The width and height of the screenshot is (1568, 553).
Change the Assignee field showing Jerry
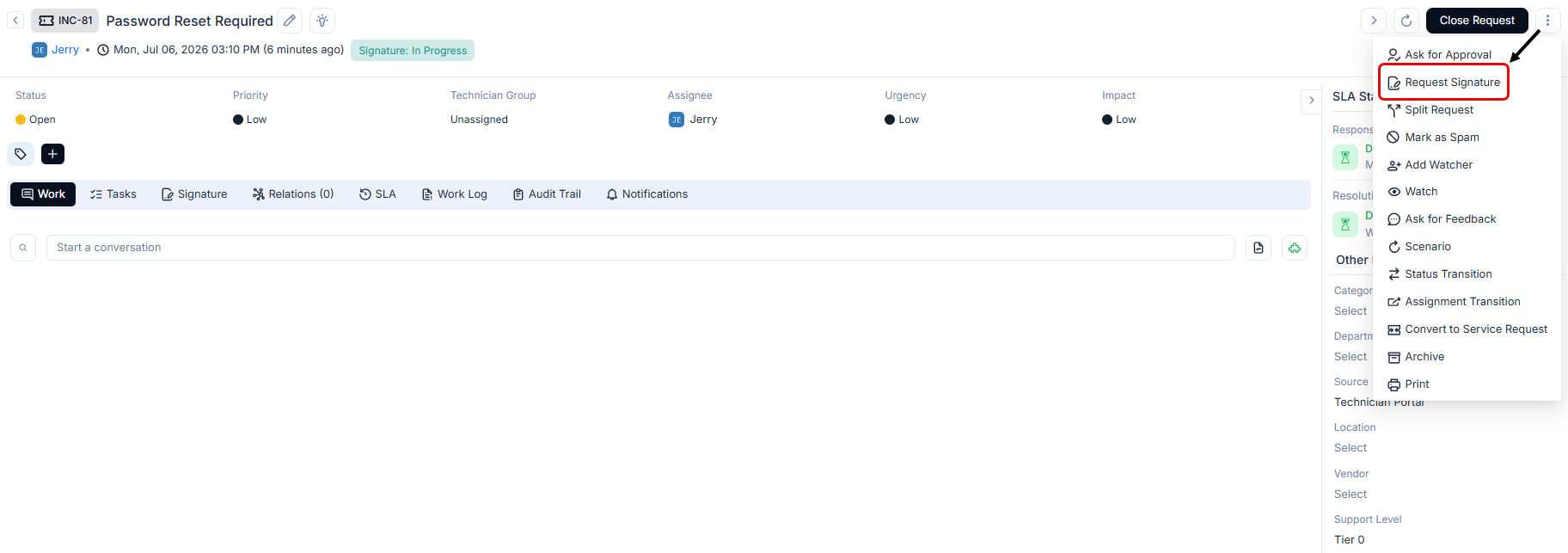693,120
